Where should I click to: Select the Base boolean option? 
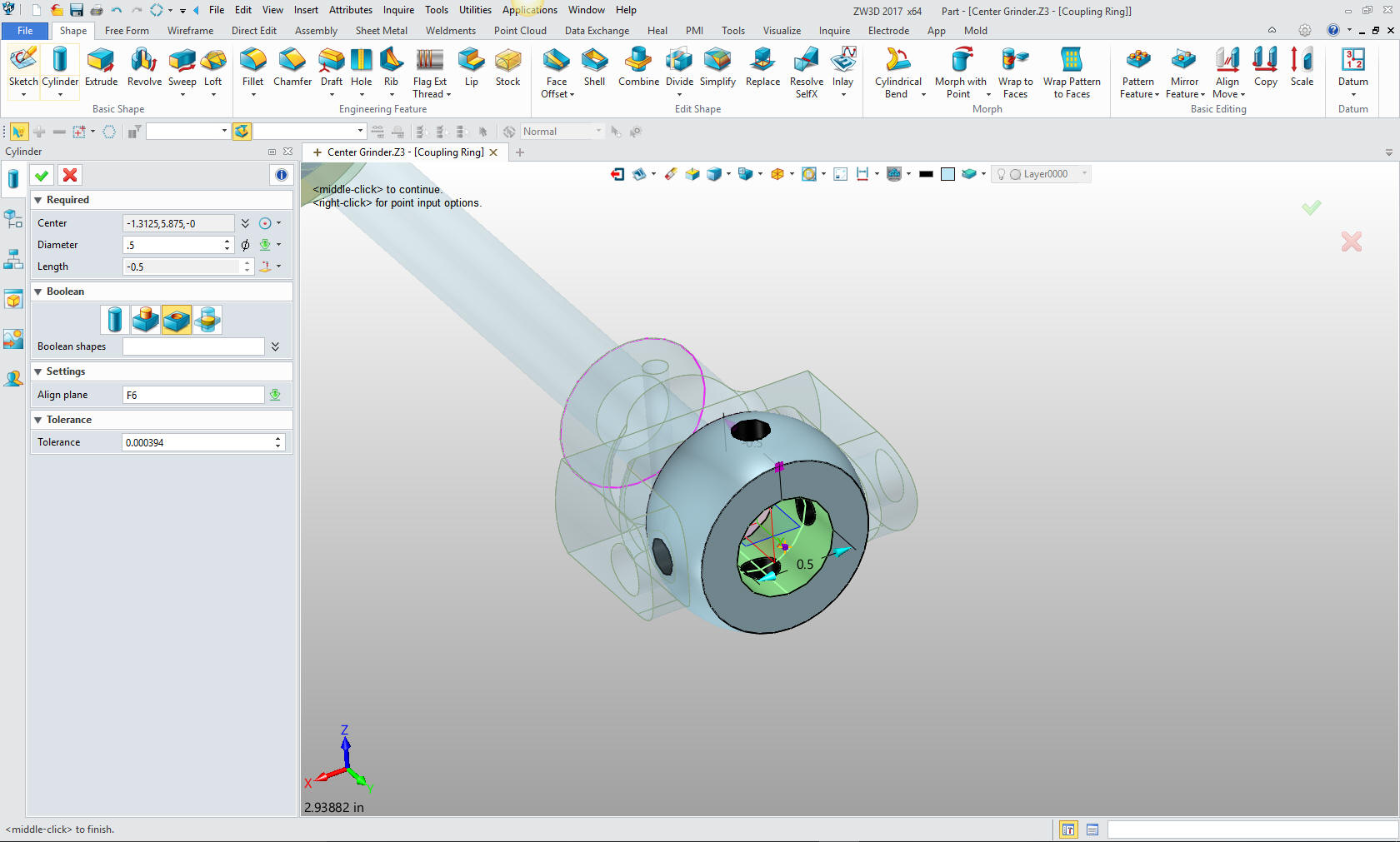[x=115, y=320]
